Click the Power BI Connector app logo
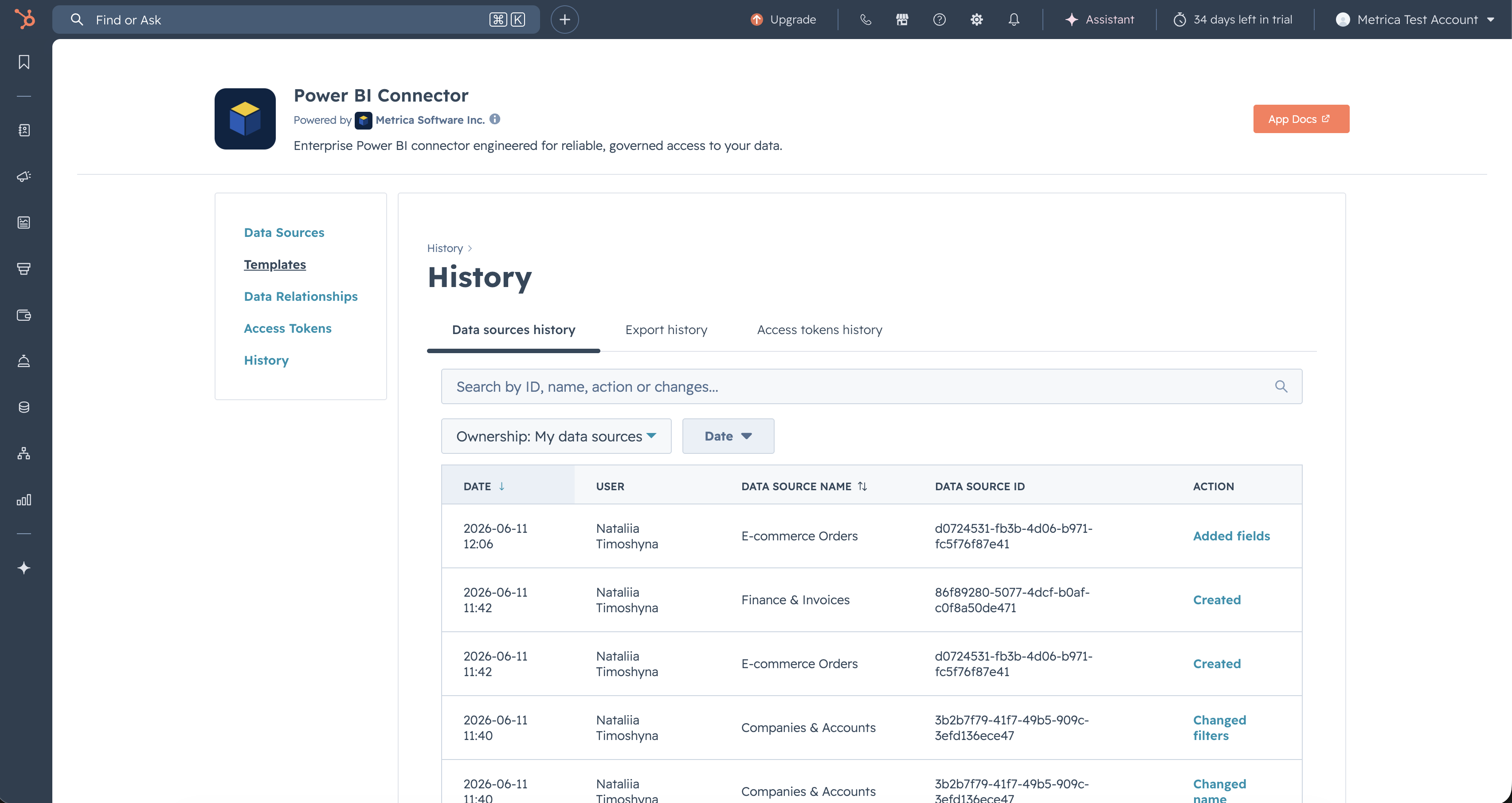This screenshot has height=803, width=1512. pos(245,118)
